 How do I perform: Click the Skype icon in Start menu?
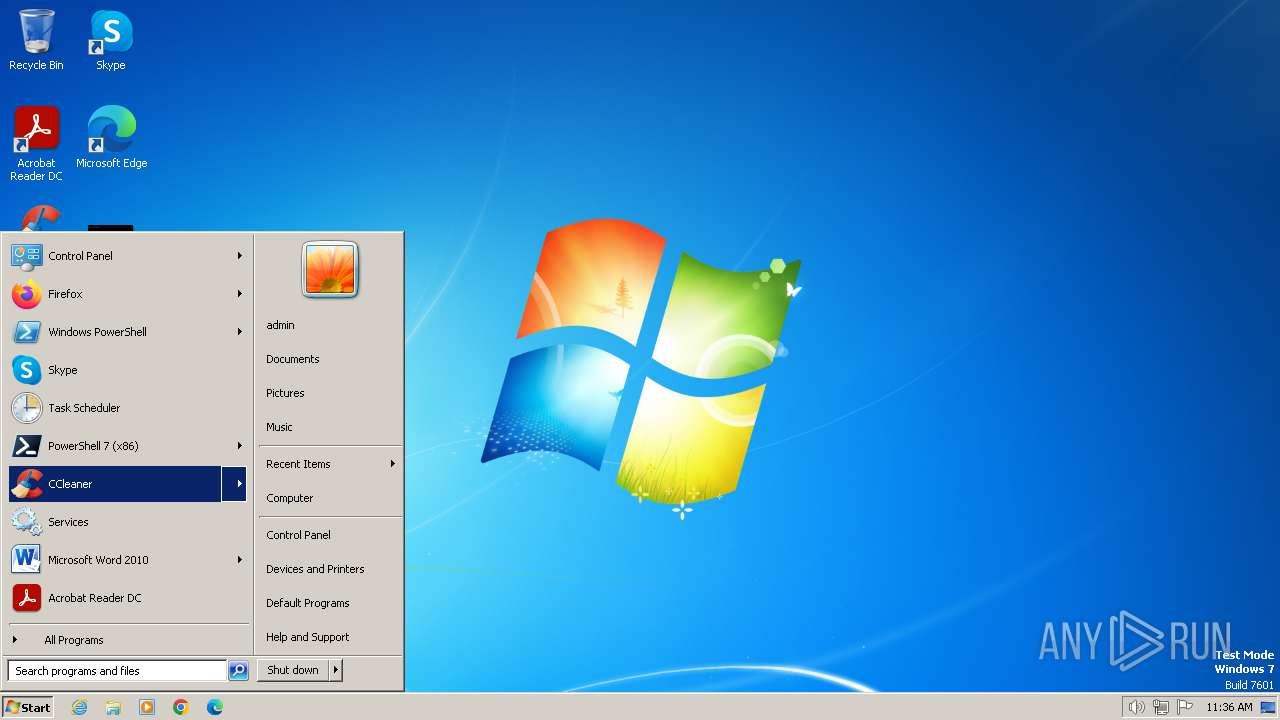(x=26, y=370)
